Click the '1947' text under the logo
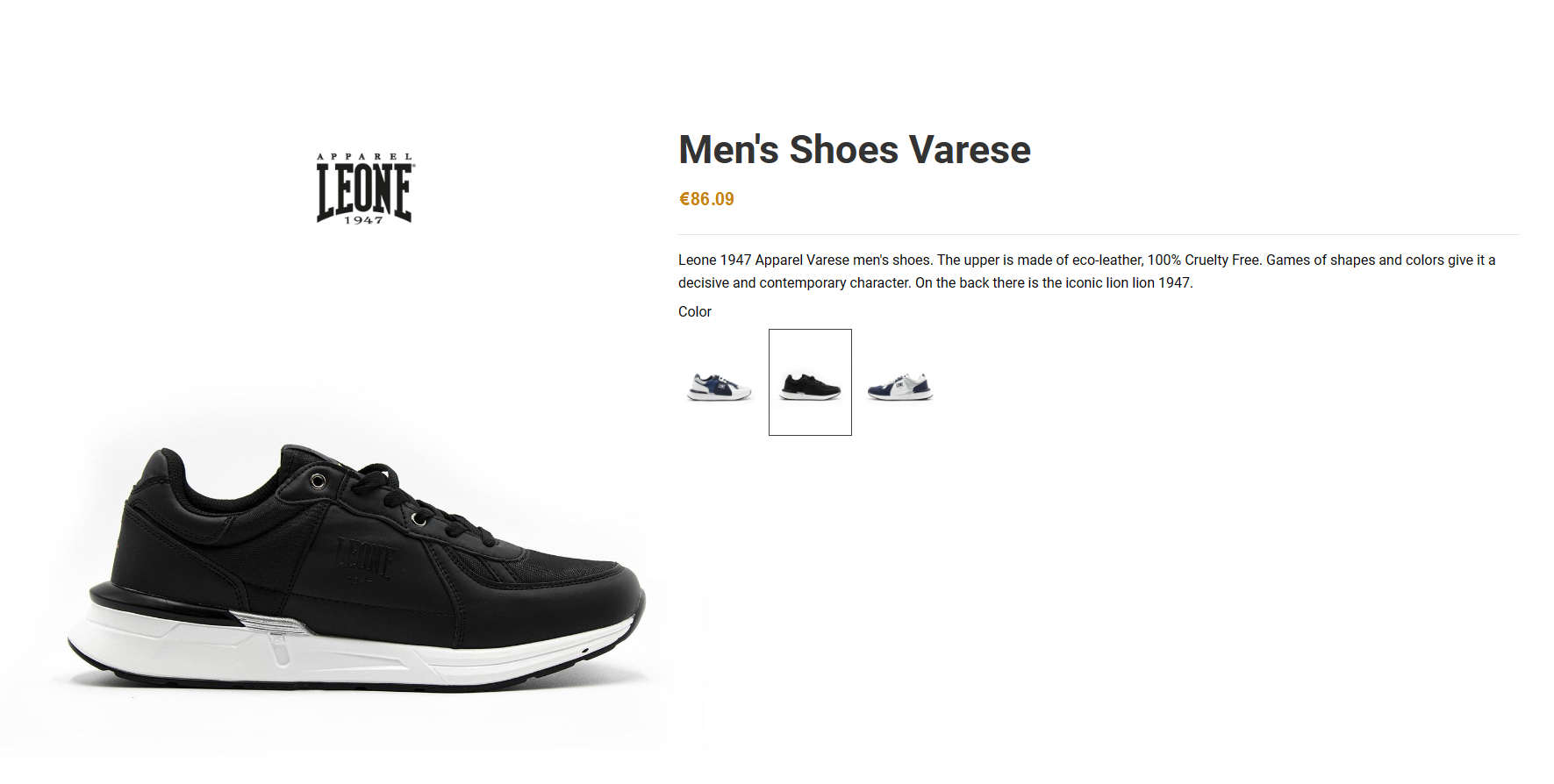This screenshot has width=1554, height=784. pos(363,220)
